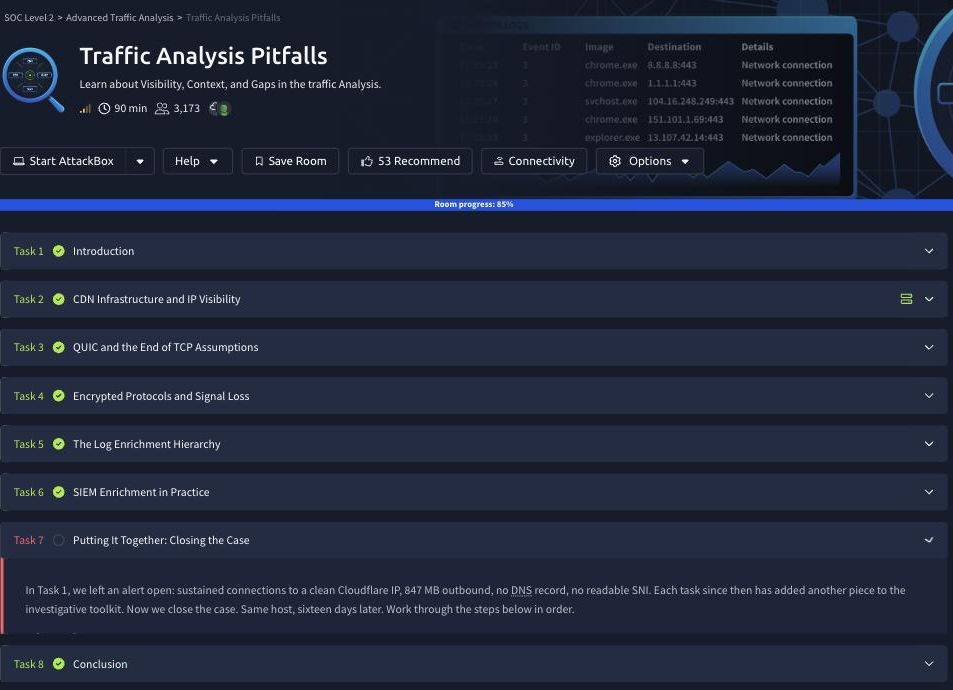The width and height of the screenshot is (953, 690).
Task: Click Start AttackBox button
Action: (x=63, y=161)
